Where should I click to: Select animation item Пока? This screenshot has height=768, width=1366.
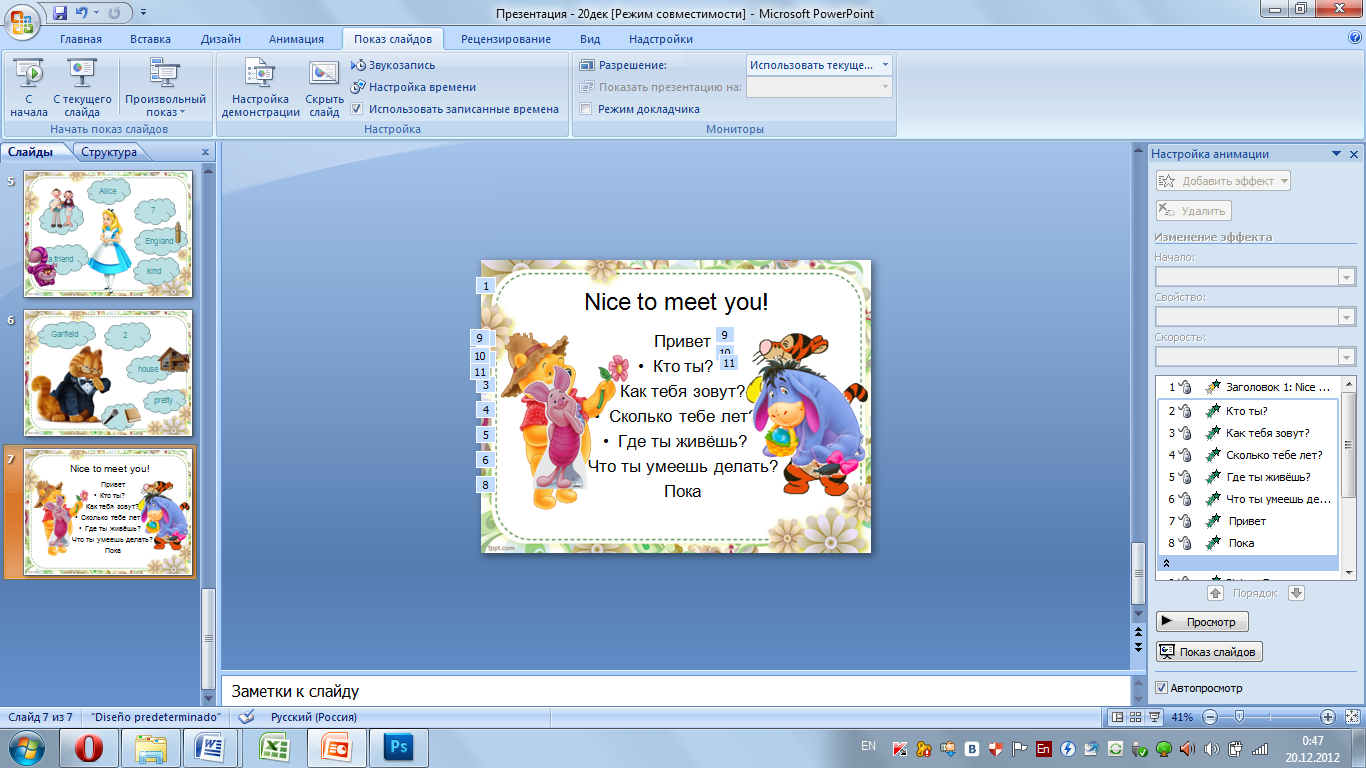coord(1247,543)
